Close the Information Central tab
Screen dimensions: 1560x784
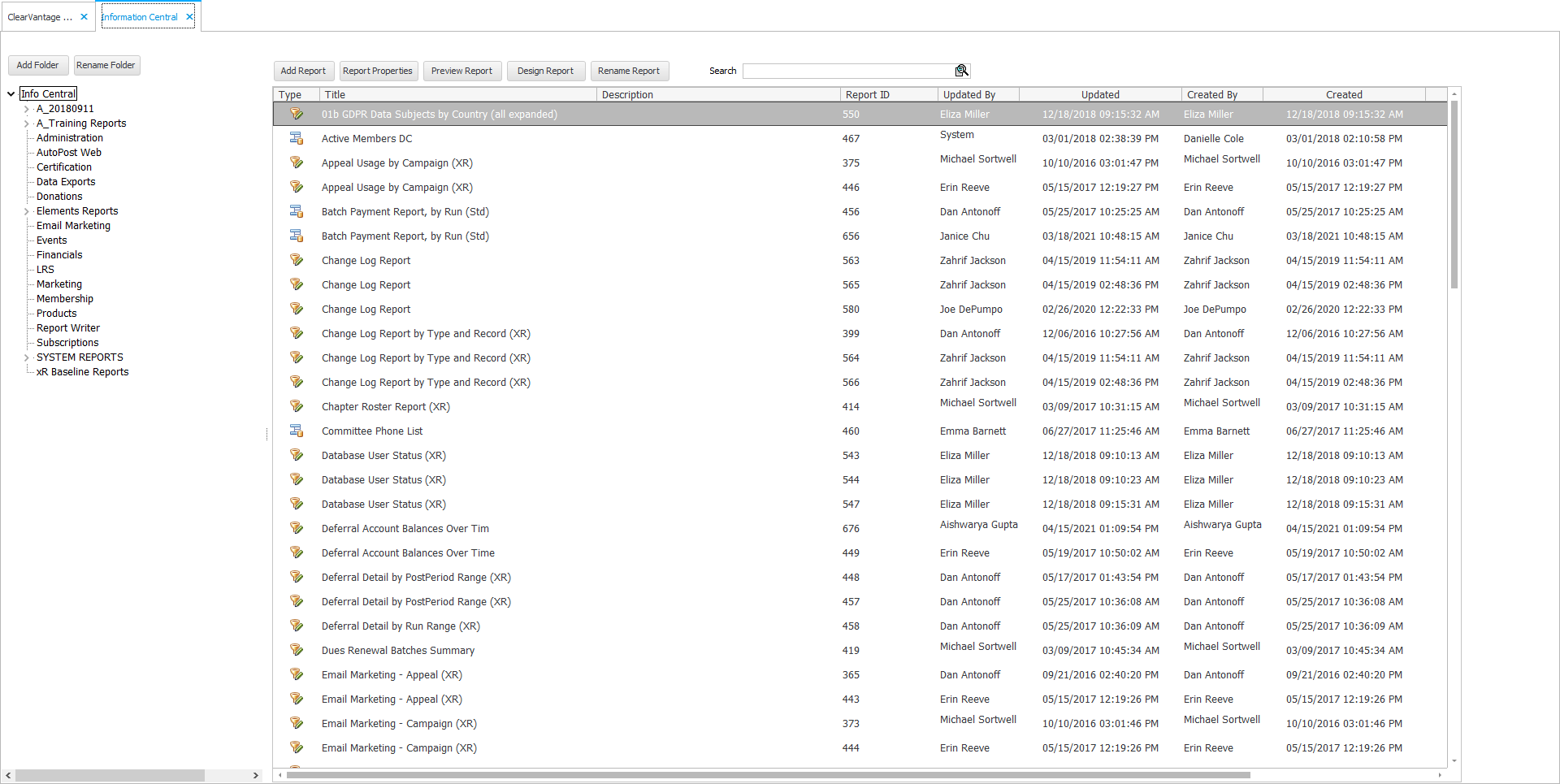[x=189, y=17]
